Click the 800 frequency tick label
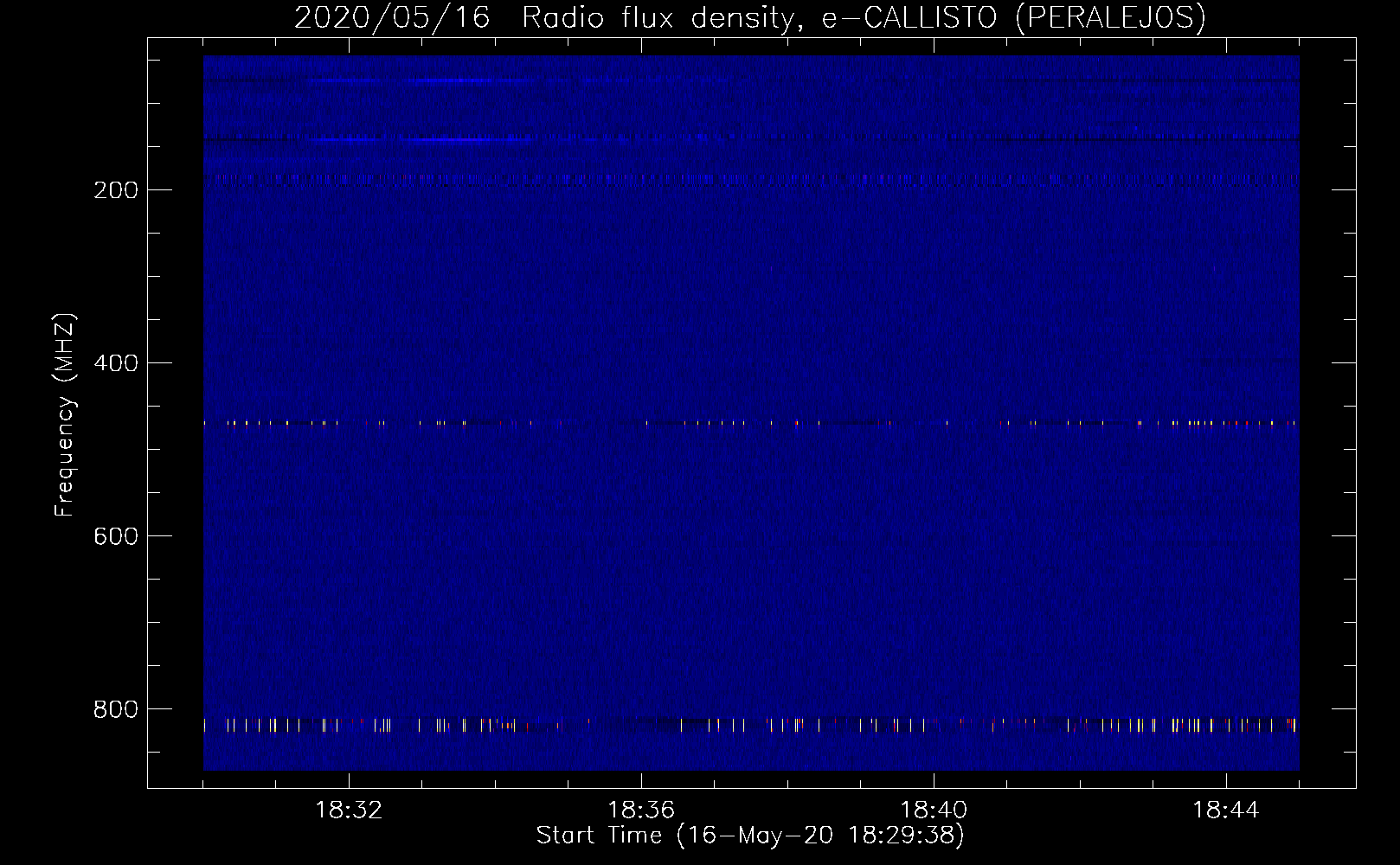Viewport: 1400px width, 865px height. click(116, 709)
